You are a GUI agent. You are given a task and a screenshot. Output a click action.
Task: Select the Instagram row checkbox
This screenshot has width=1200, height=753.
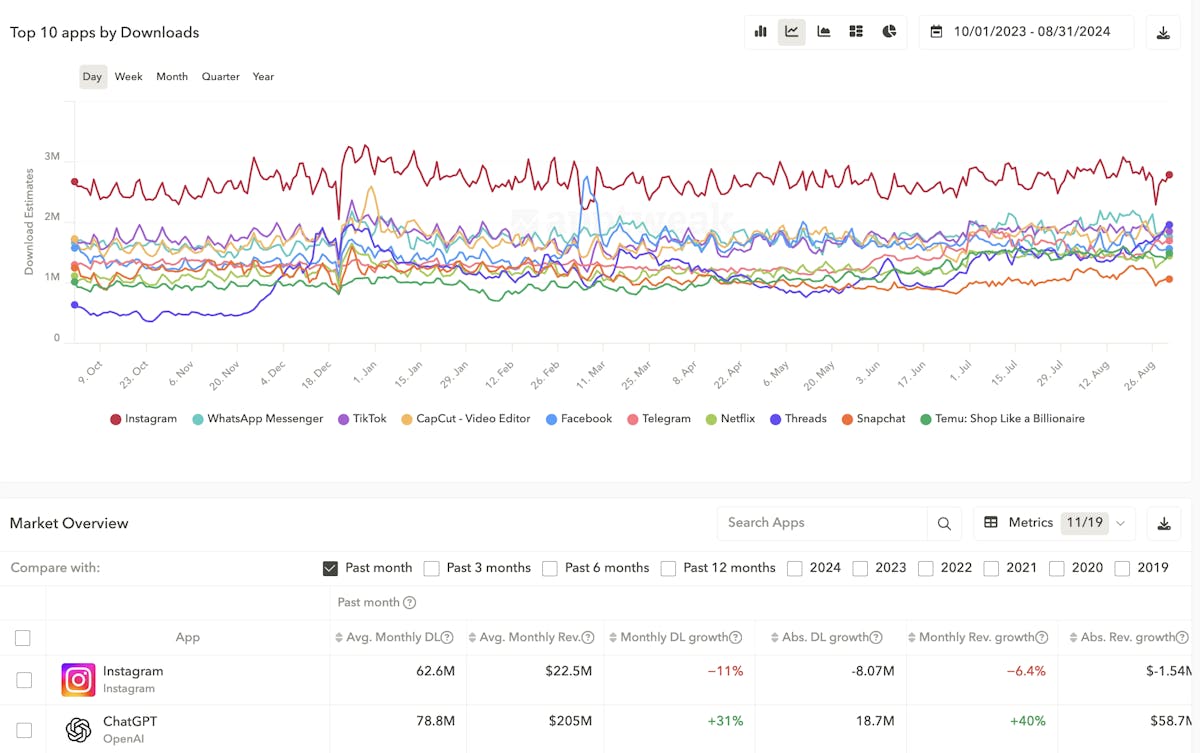23,680
